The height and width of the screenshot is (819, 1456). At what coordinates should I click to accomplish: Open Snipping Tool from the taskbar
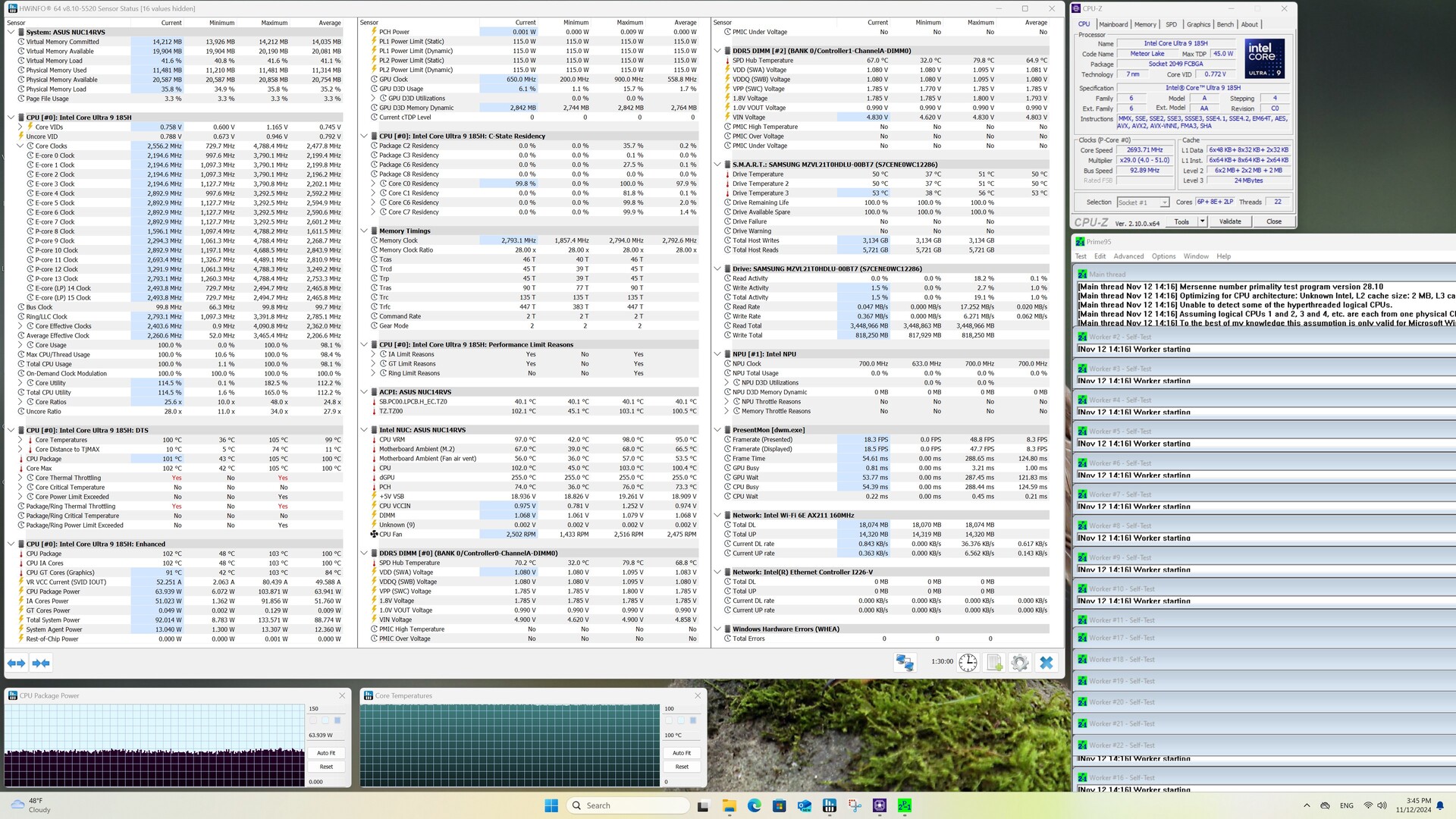pyautogui.click(x=855, y=805)
